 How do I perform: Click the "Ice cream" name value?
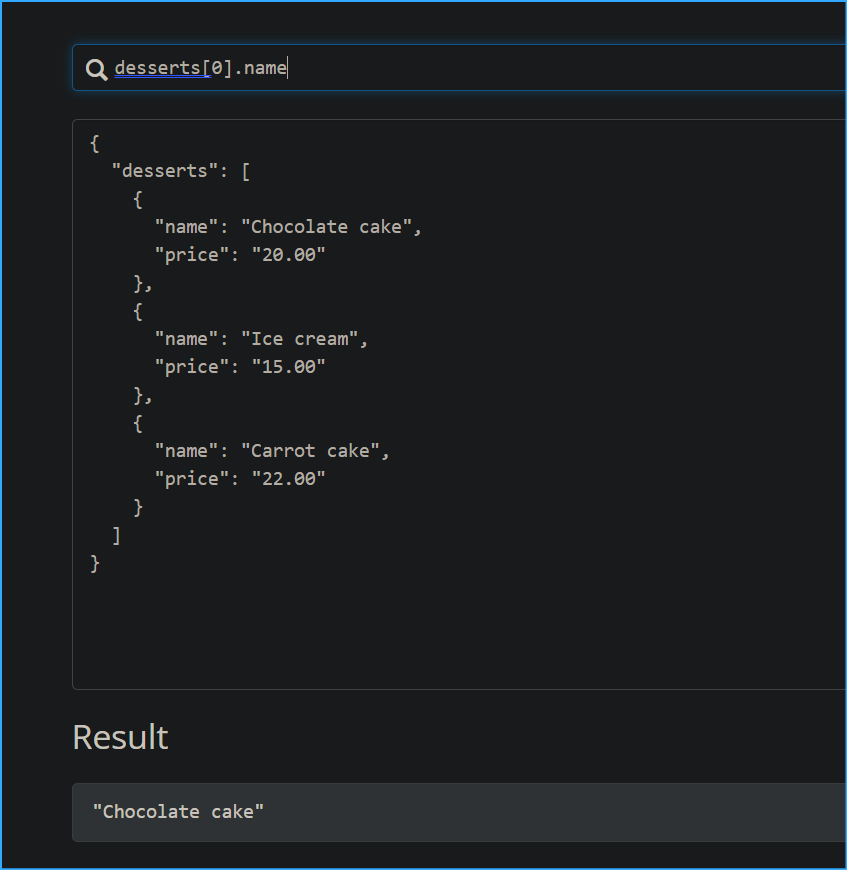click(299, 339)
